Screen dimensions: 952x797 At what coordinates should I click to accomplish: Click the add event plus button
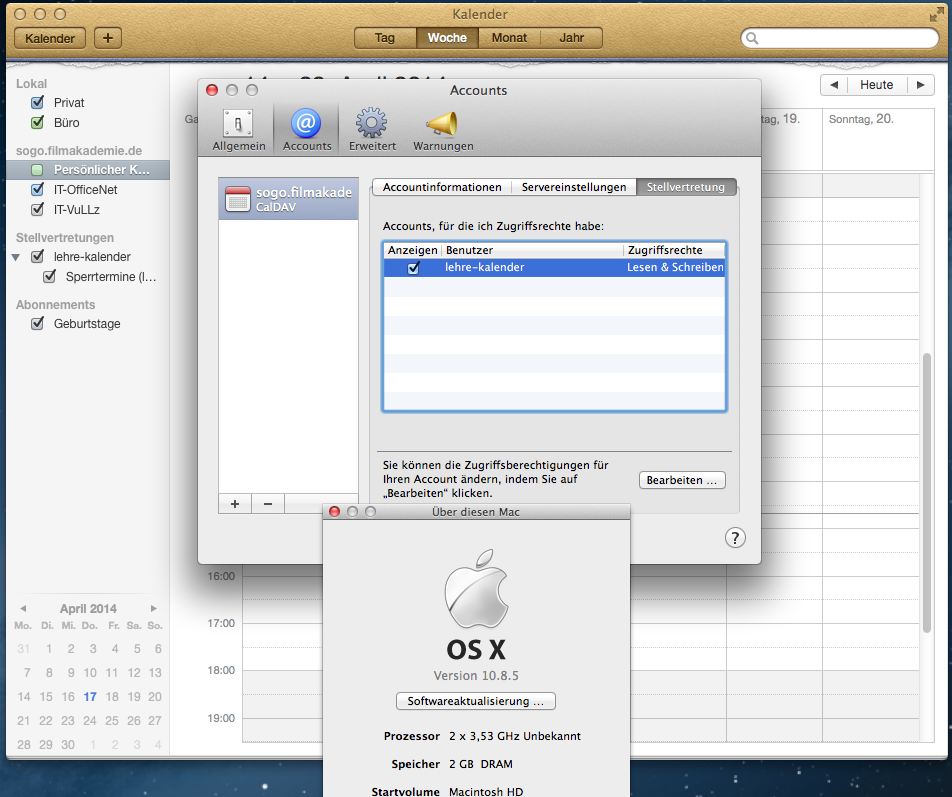click(x=107, y=38)
